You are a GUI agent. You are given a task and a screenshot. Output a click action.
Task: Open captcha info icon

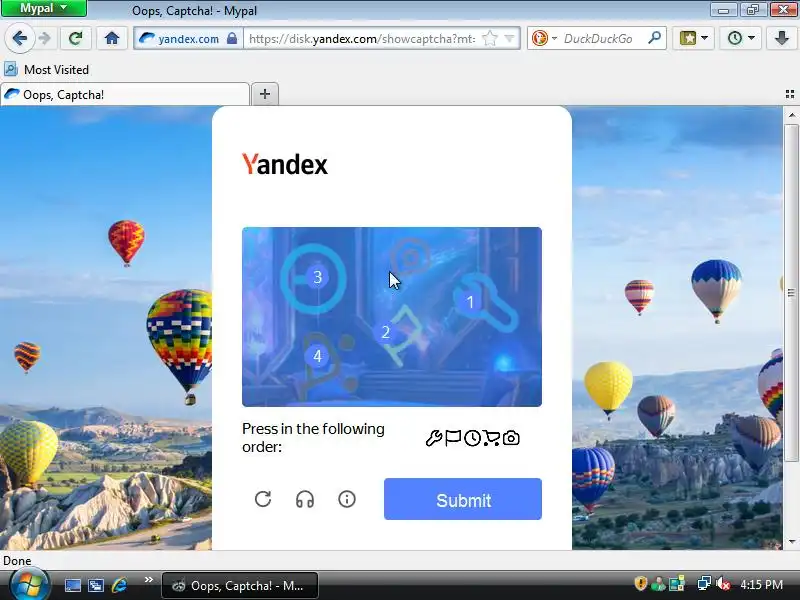coord(347,498)
